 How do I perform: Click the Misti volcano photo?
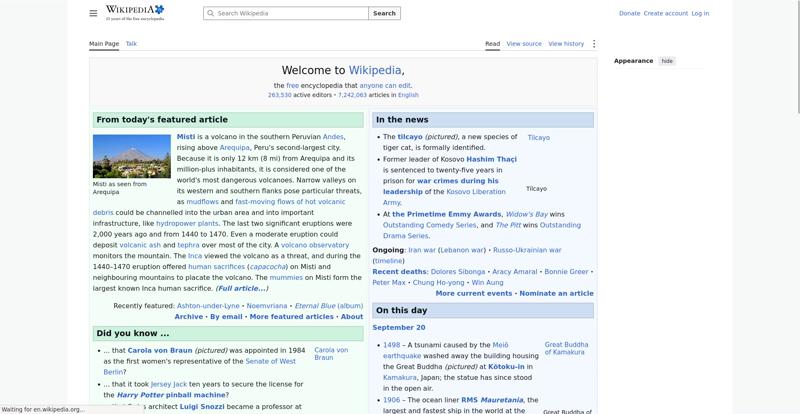132,156
